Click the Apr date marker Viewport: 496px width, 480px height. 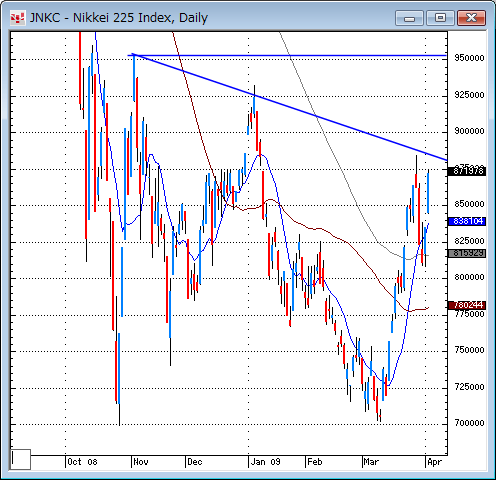pos(434,462)
